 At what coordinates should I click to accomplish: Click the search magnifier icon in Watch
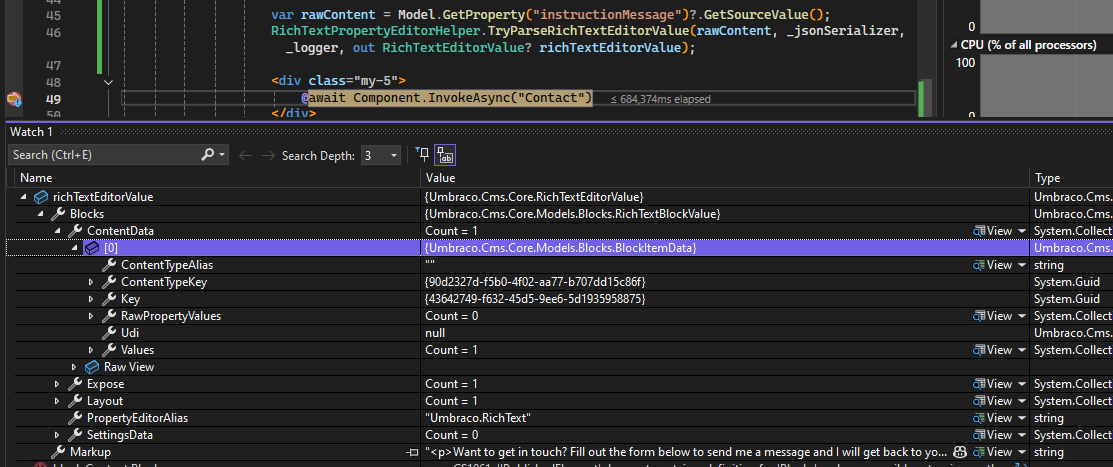point(208,155)
